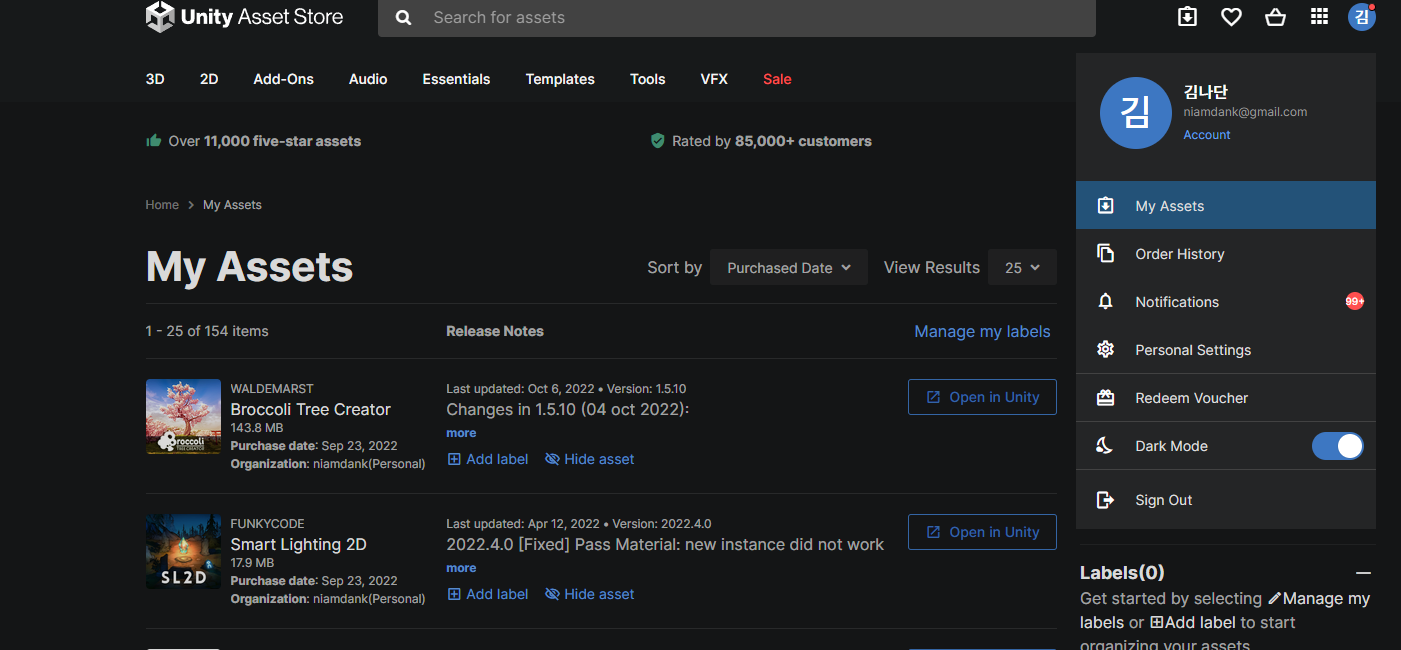Viewport: 1401px width, 650px height.
Task: Open the View Results 25 dropdown
Action: point(1022,267)
